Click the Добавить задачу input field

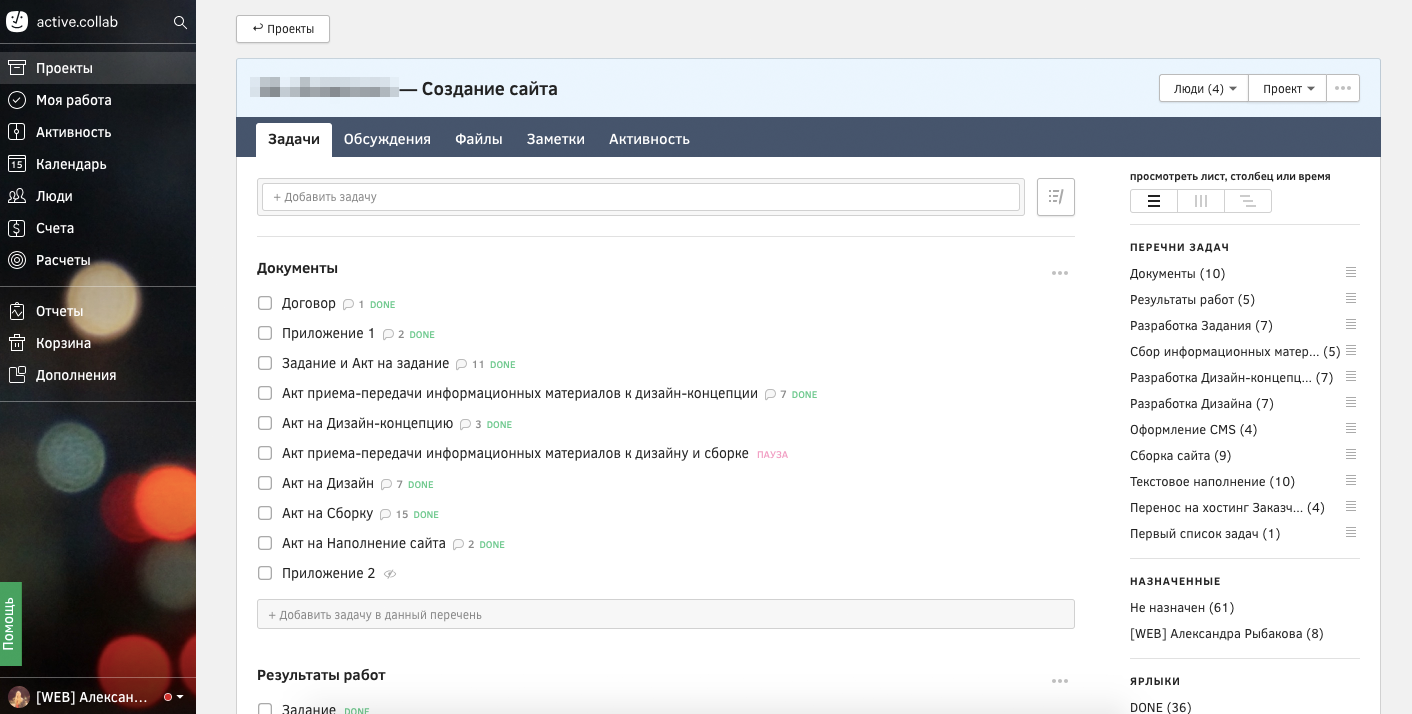click(640, 197)
